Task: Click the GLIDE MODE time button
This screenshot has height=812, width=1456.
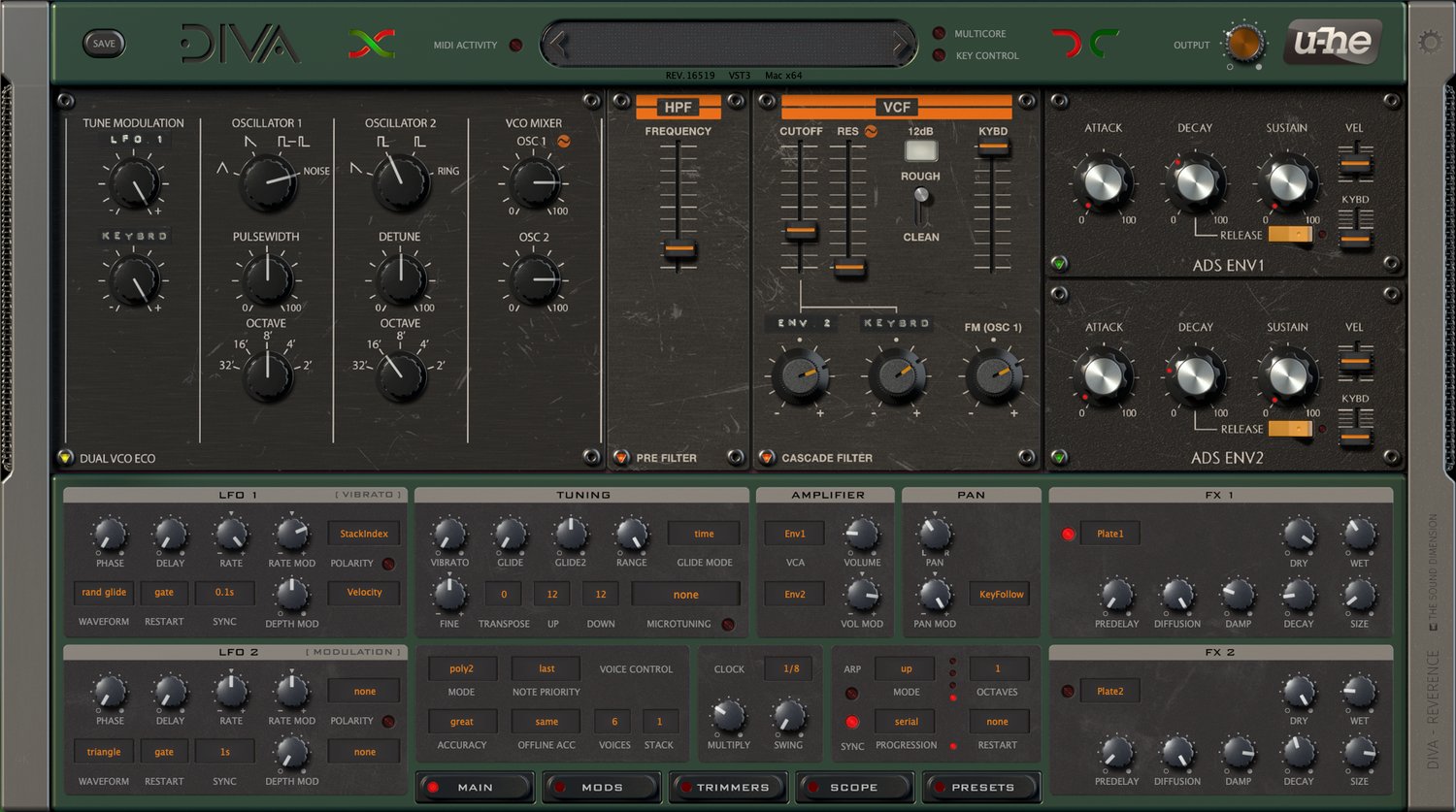Action: [x=704, y=534]
